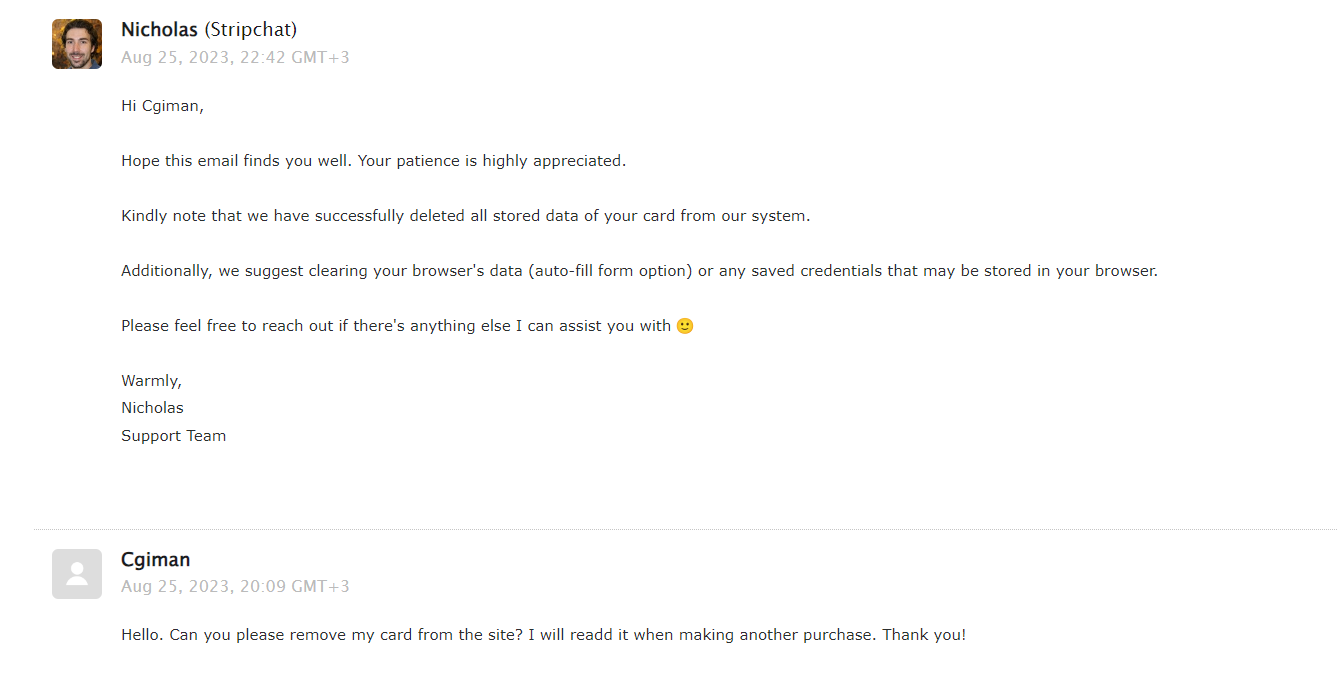The width and height of the screenshot is (1337, 681).
Task: Click timestamp Aug 25, 2023, 20:09 GMT+3
Action: (235, 587)
